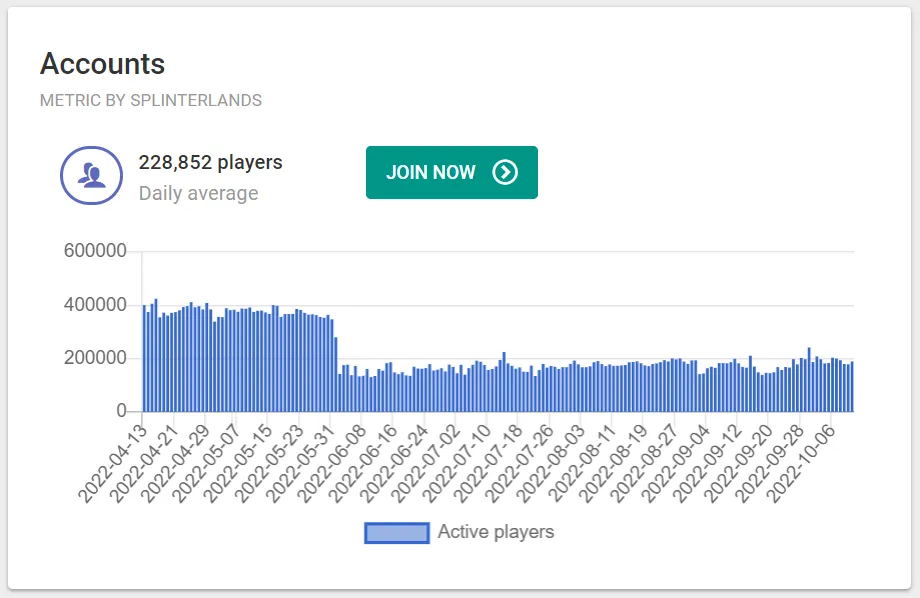
Task: Click the Daily average label
Action: click(198, 193)
